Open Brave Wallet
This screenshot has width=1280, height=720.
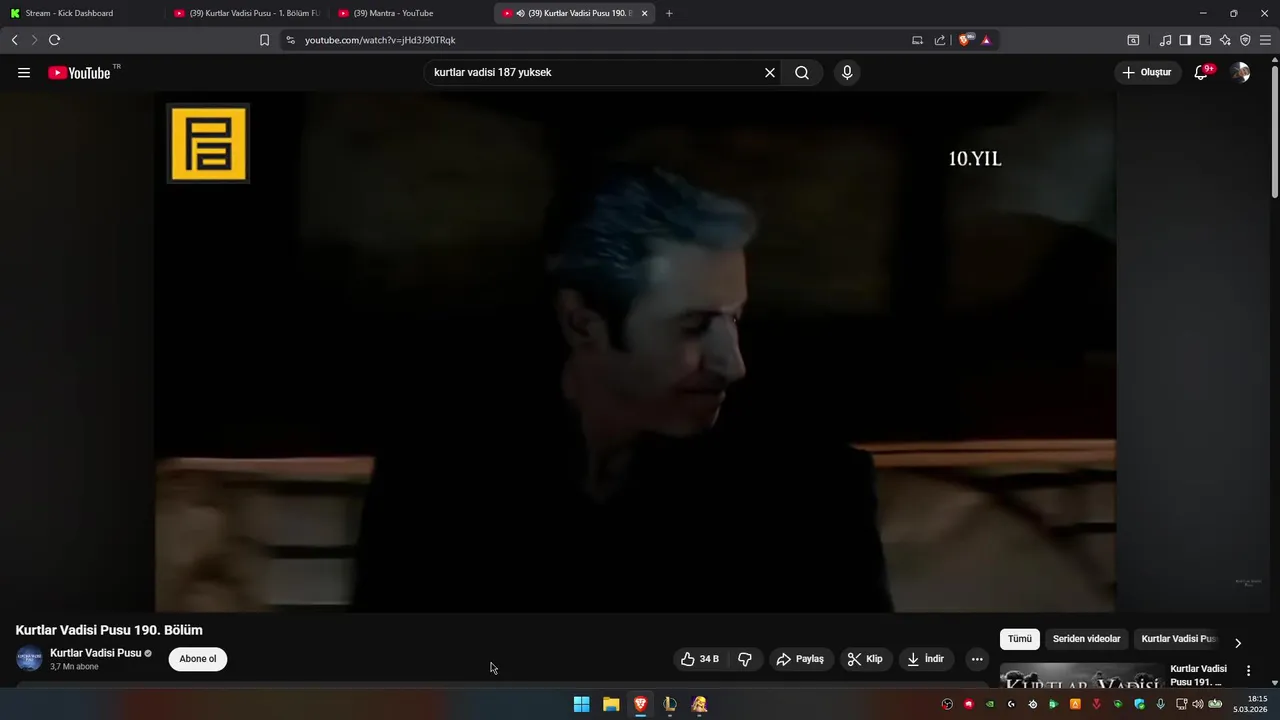(1205, 40)
